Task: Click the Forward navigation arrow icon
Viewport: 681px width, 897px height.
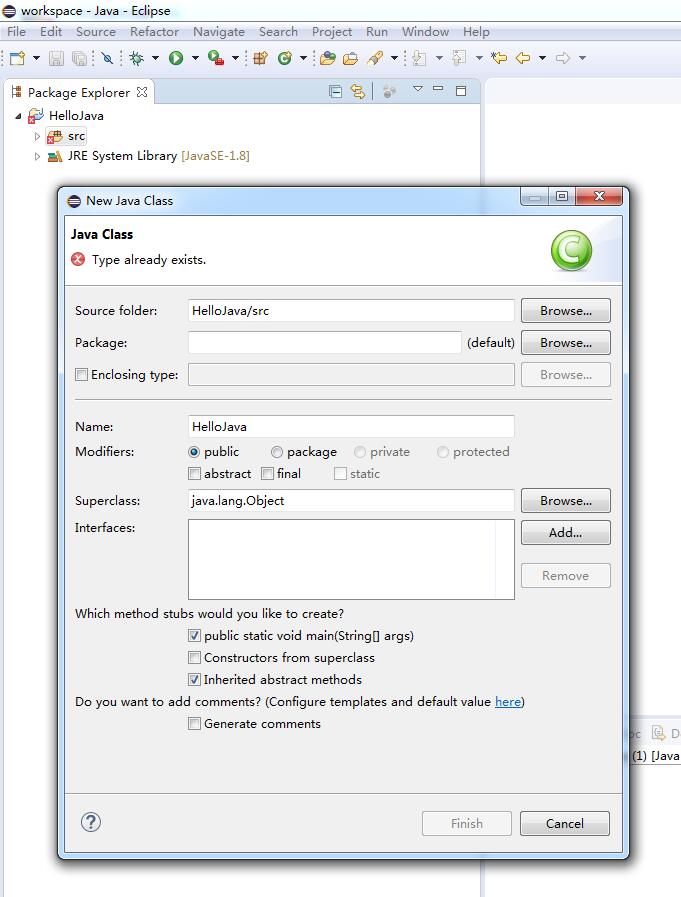Action: click(x=563, y=58)
